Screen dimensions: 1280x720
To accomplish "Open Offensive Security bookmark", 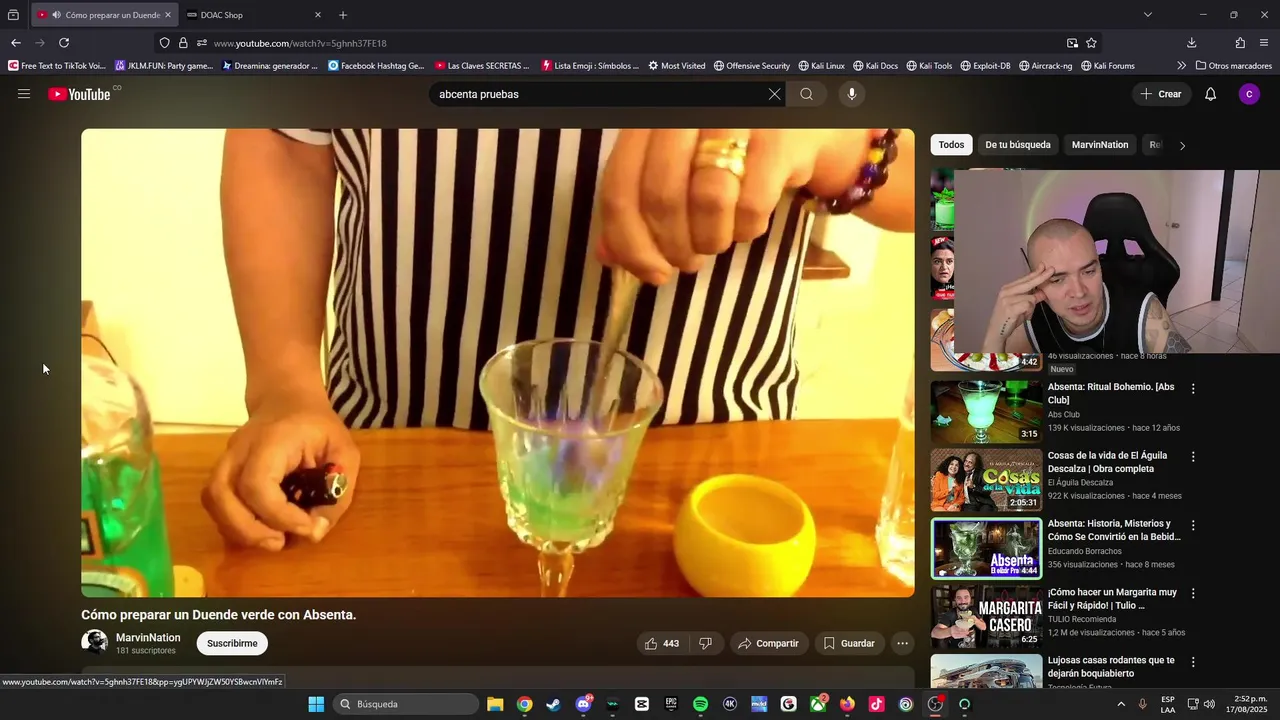I will tap(751, 66).
